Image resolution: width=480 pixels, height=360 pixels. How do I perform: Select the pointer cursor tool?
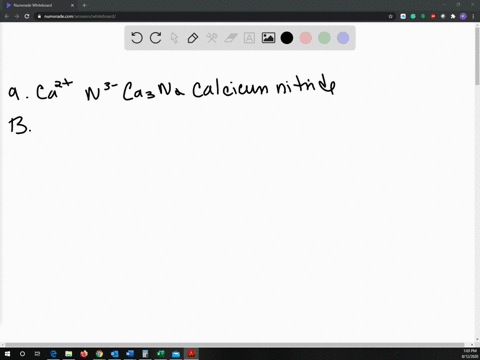click(174, 38)
